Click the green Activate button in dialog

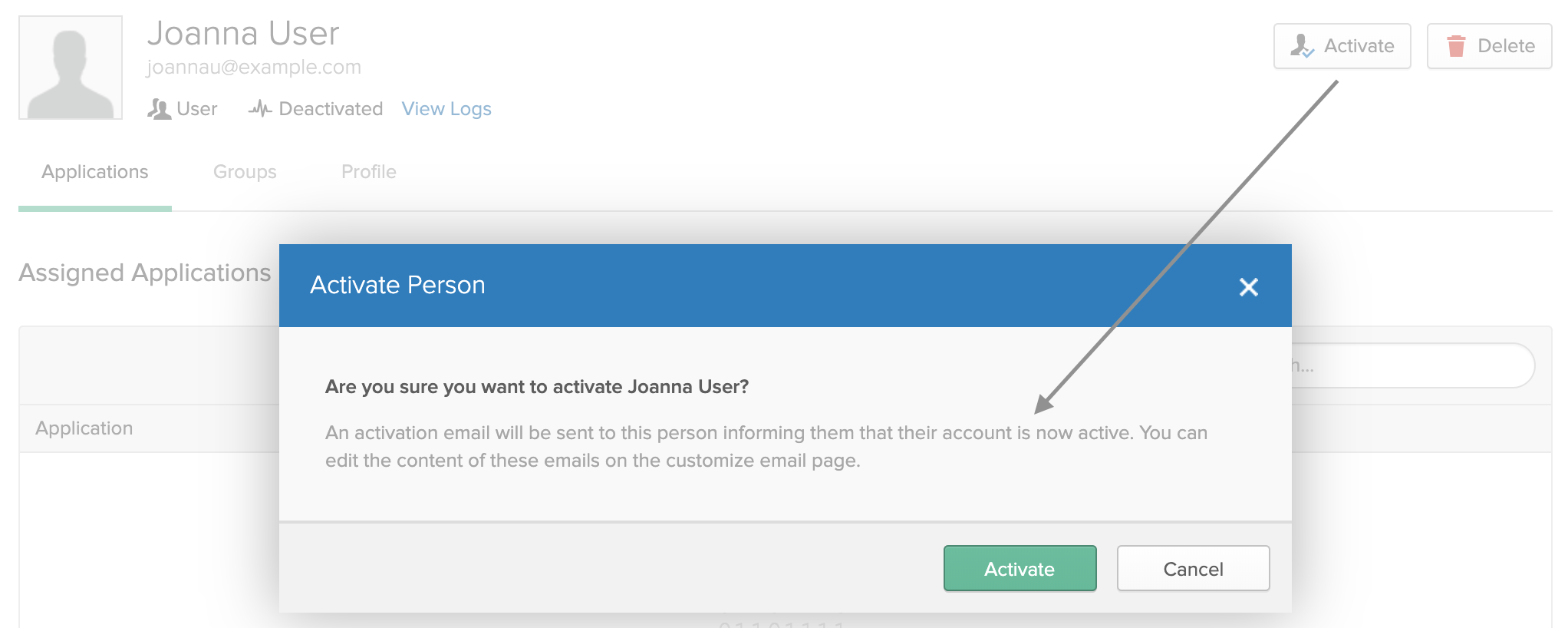point(1020,568)
